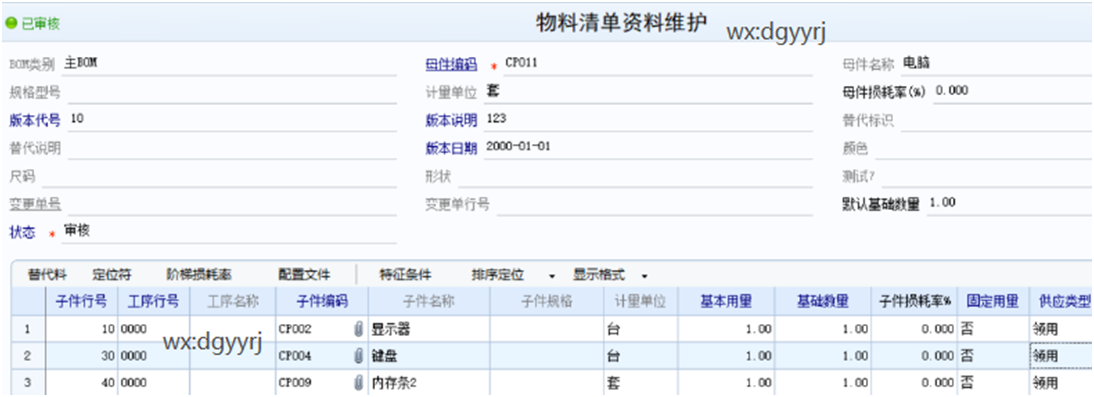Click the empty 尺码 field

pos(218,176)
